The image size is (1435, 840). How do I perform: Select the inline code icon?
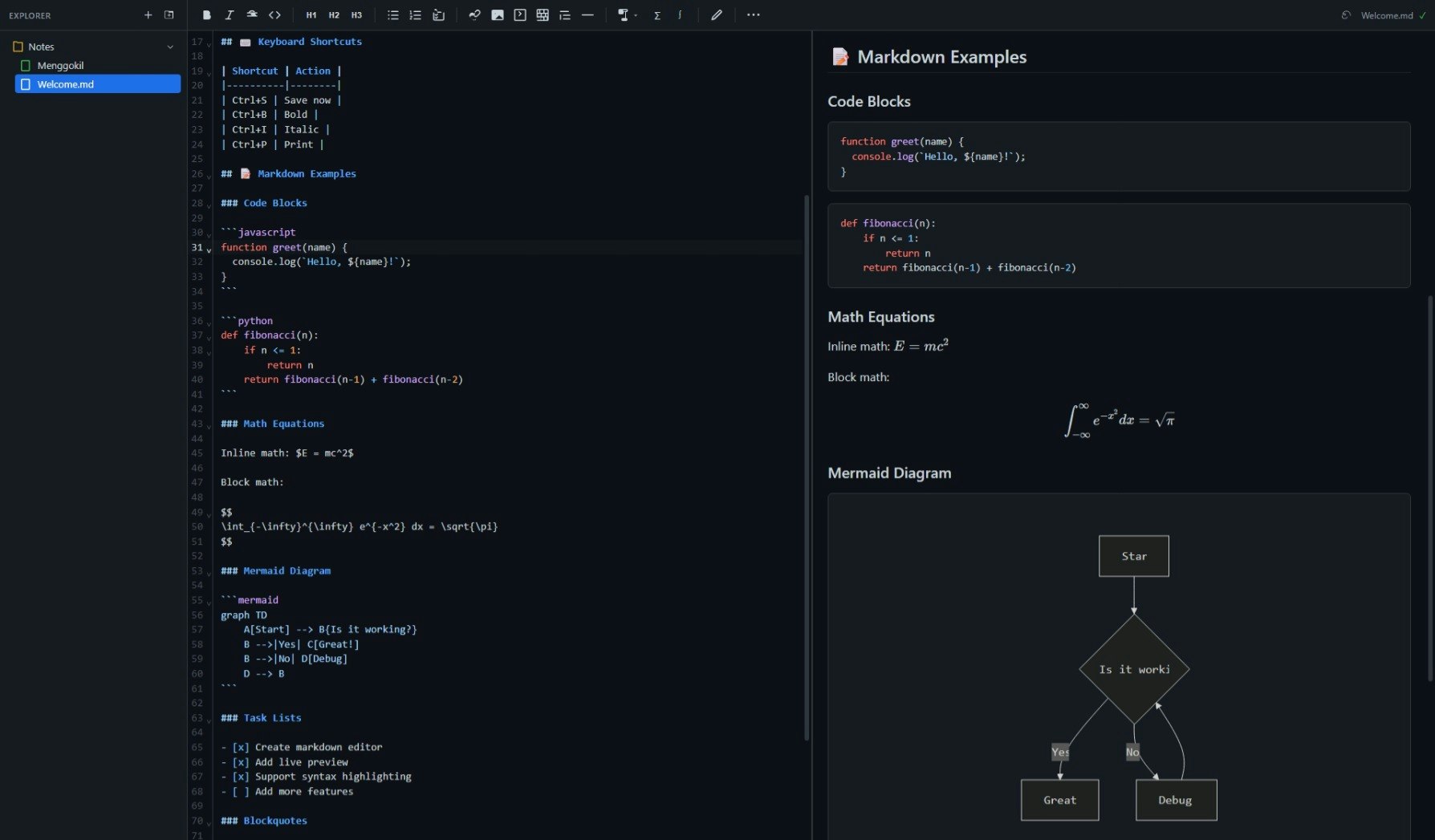coord(275,14)
